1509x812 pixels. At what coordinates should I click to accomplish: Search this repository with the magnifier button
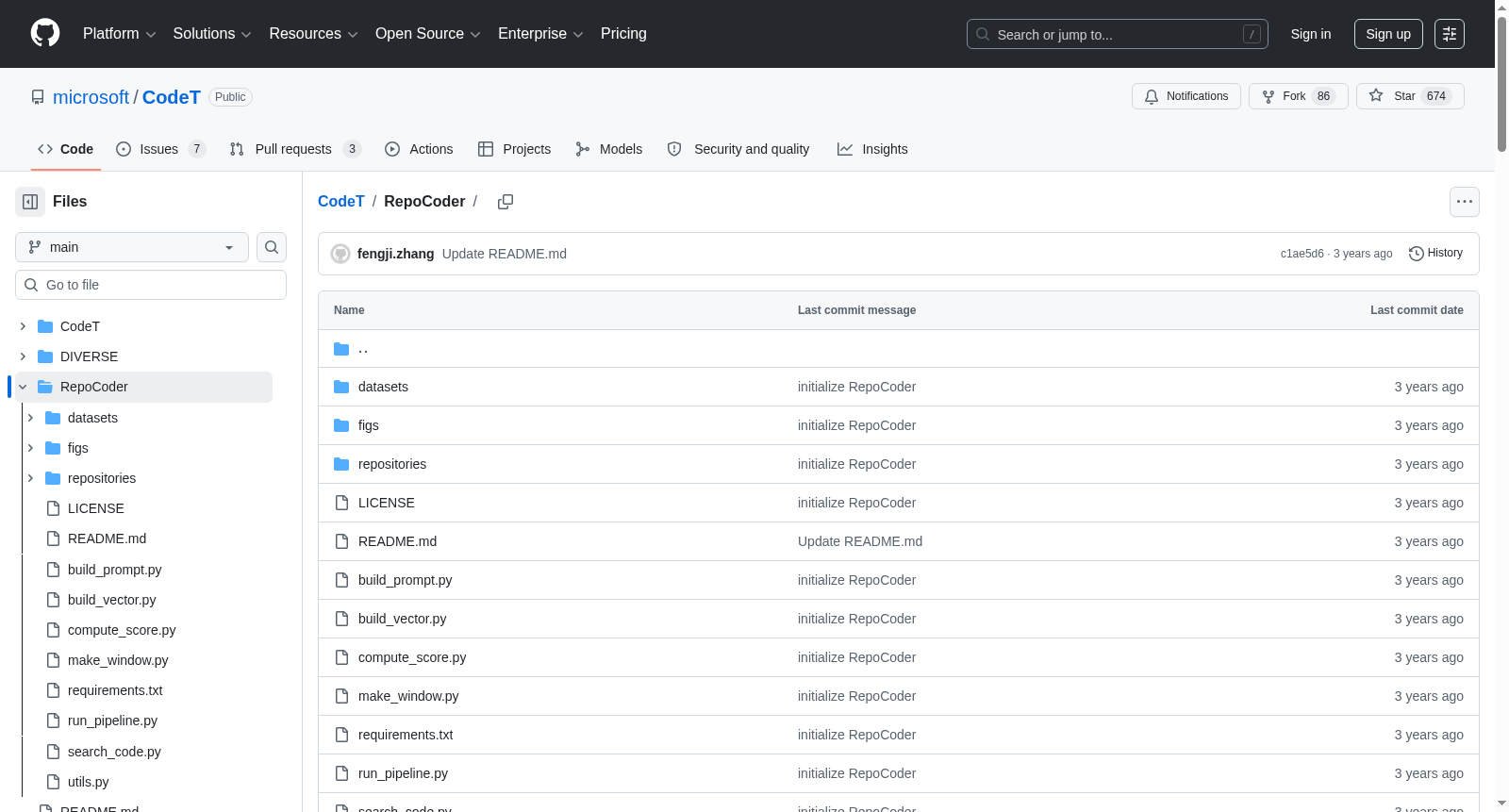tap(272, 247)
